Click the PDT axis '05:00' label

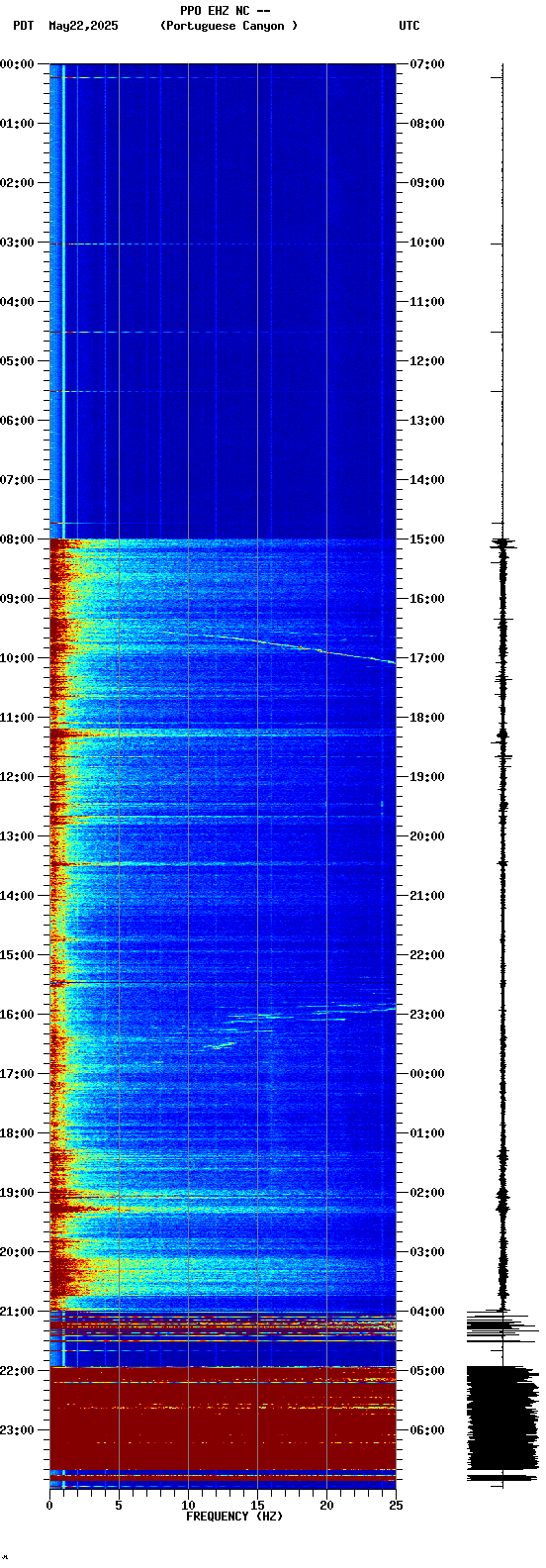[17, 361]
